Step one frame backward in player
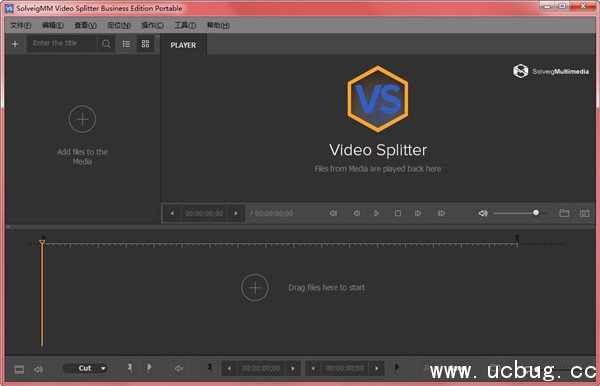This screenshot has height=386, width=600. (357, 213)
